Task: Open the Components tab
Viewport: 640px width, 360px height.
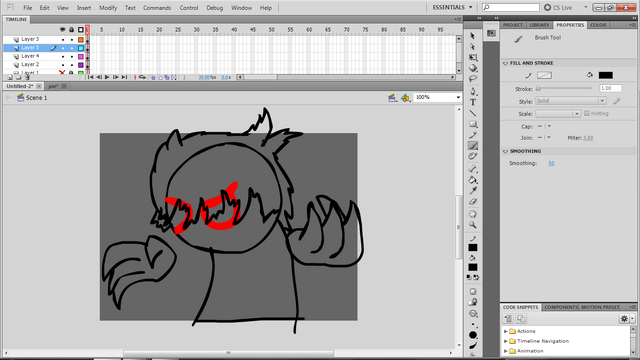Action: tap(561, 307)
